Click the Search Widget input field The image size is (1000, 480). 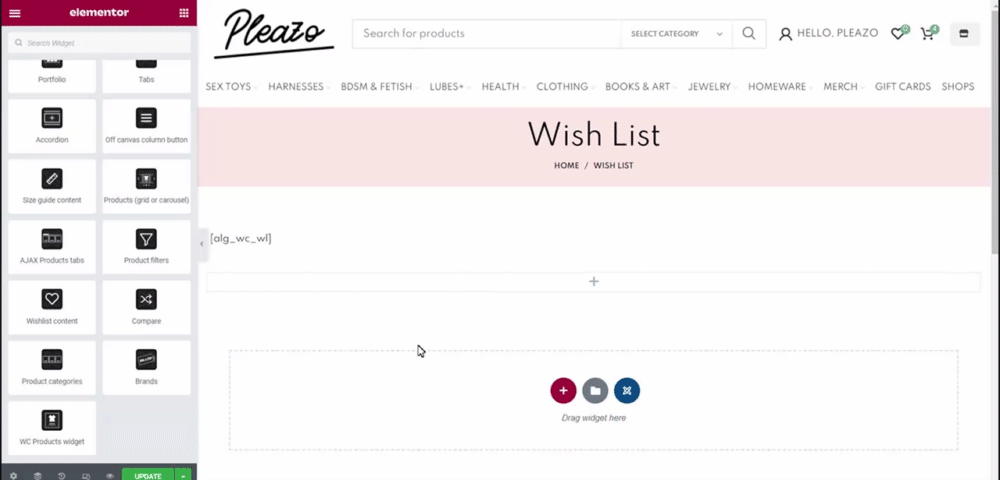point(100,43)
